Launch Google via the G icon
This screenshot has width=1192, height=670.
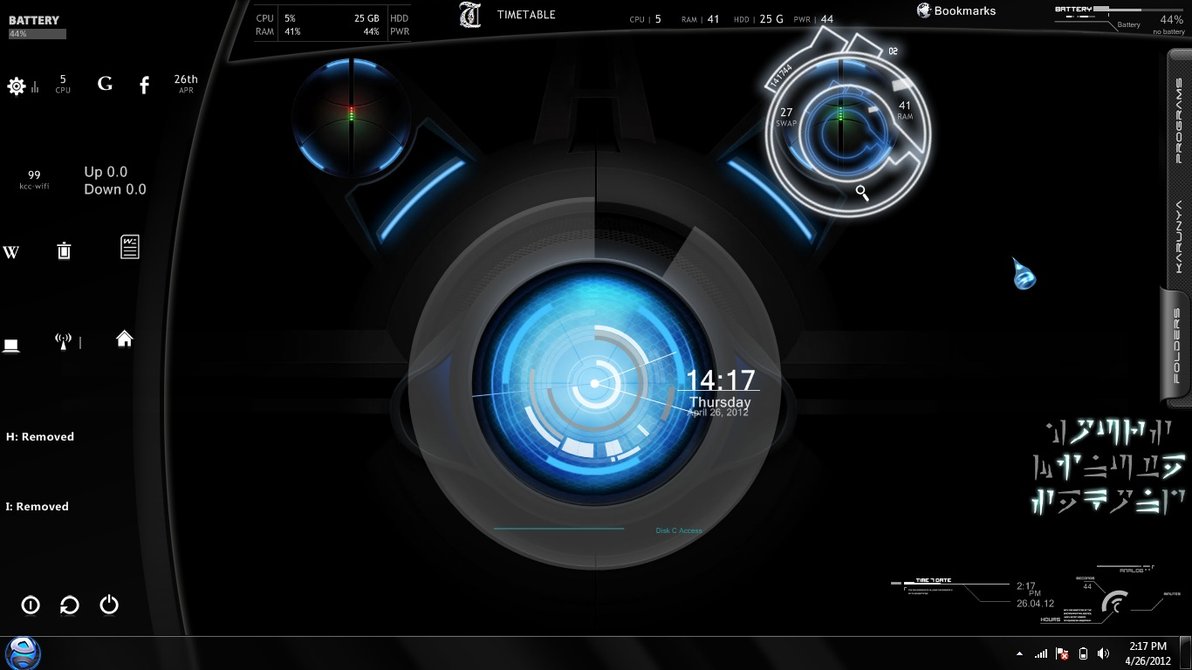[105, 84]
